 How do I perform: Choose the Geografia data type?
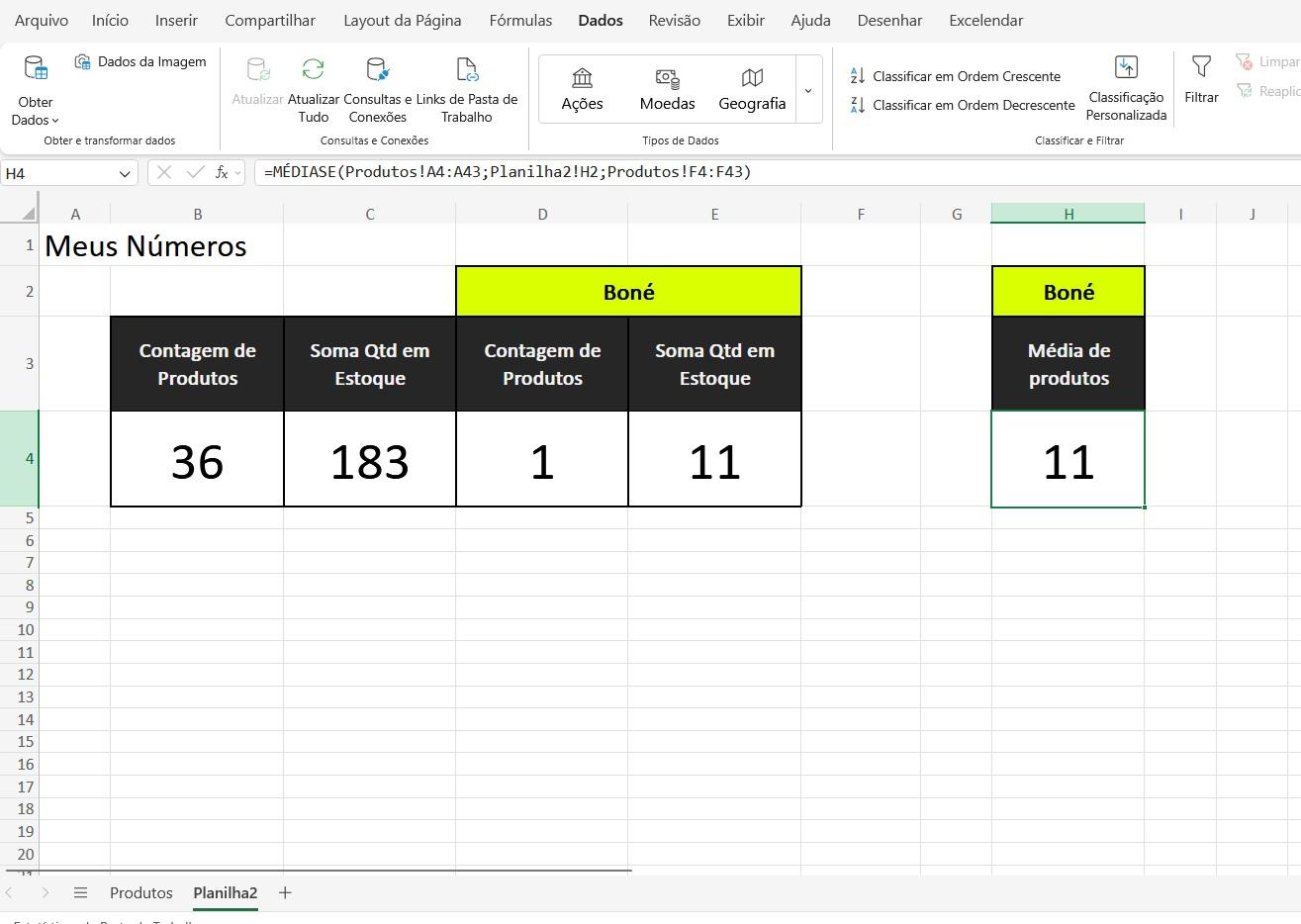point(752,89)
